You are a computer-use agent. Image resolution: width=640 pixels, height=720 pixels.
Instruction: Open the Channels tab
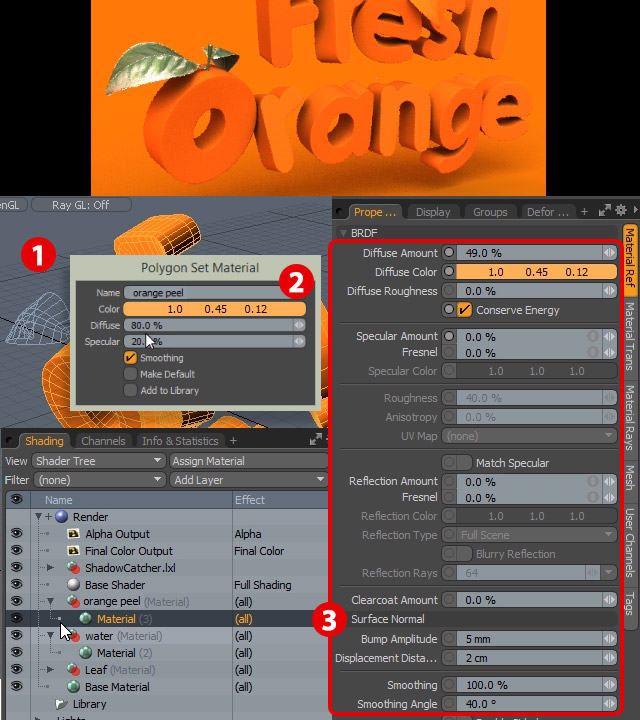[103, 441]
